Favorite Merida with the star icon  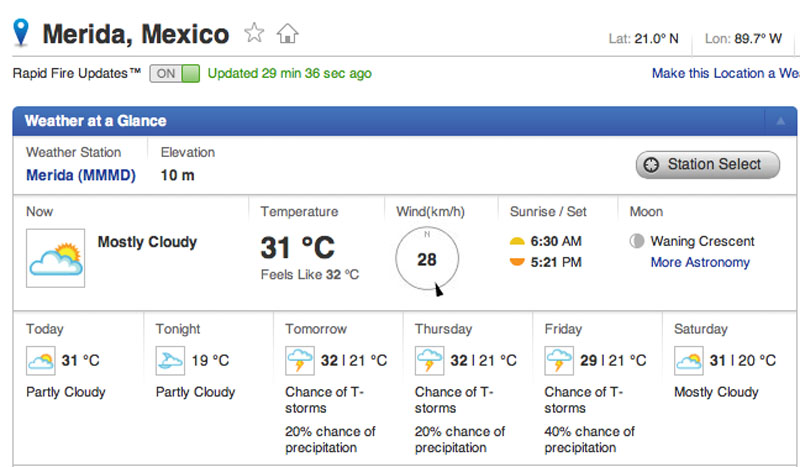(254, 33)
